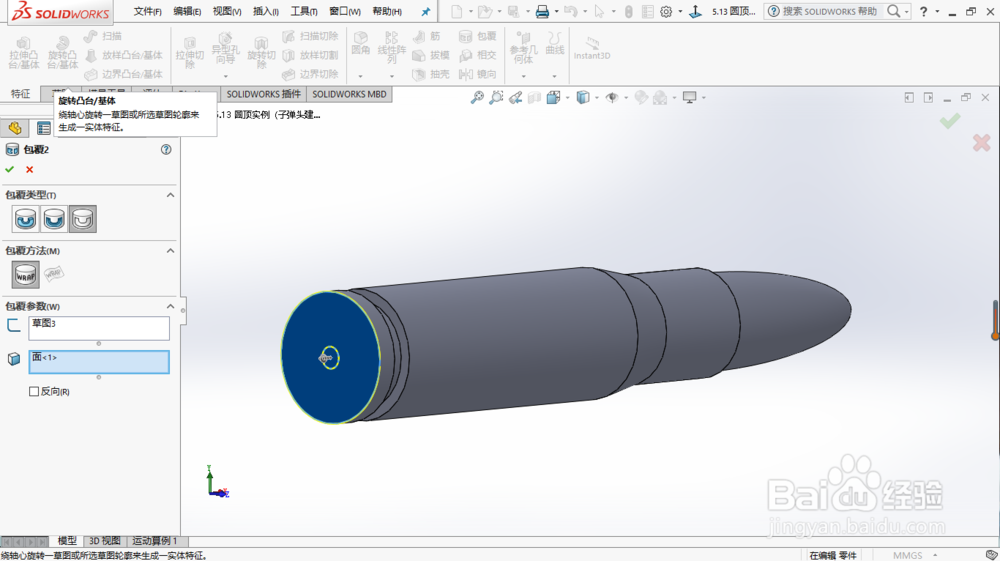Click the search magnifier icon
The image size is (1000, 561).
pyautogui.click(x=894, y=11)
